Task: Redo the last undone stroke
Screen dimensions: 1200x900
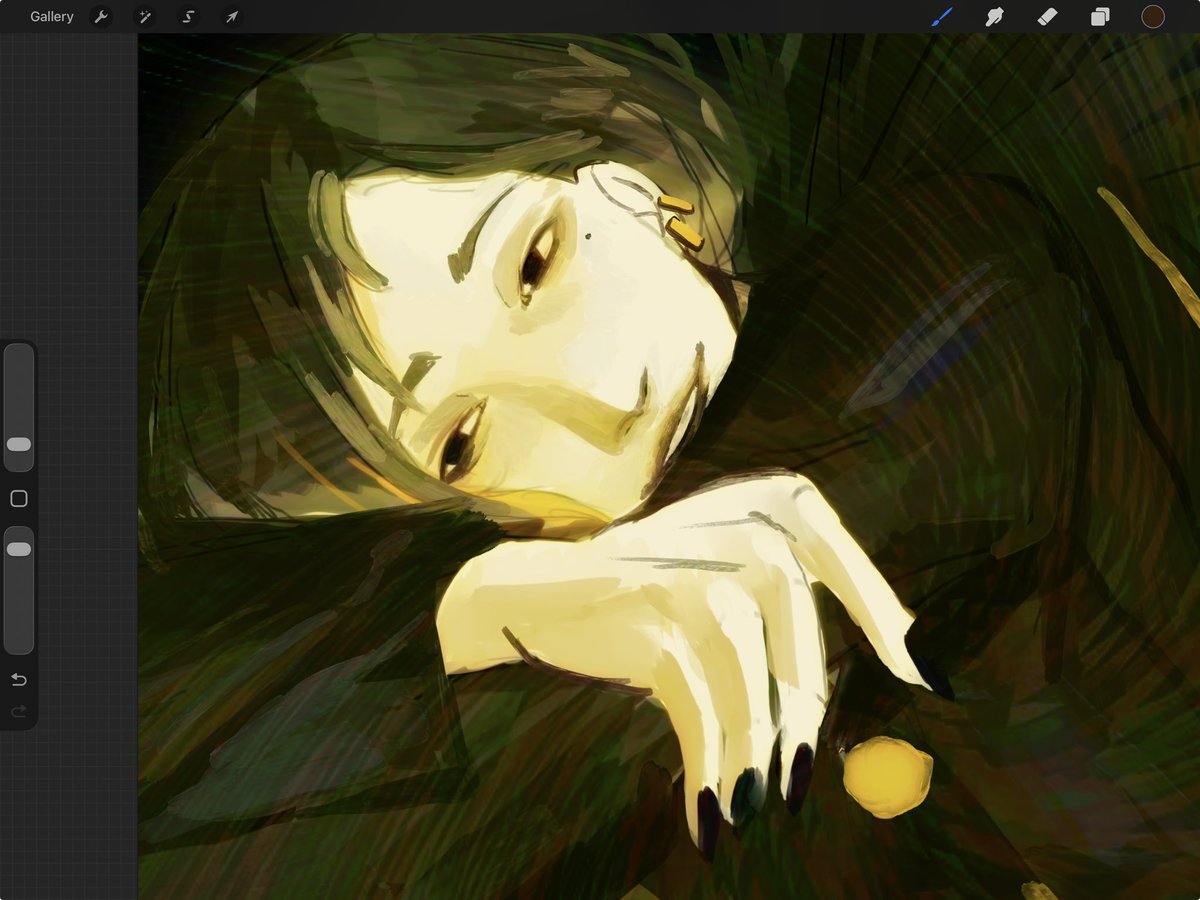Action: [19, 712]
